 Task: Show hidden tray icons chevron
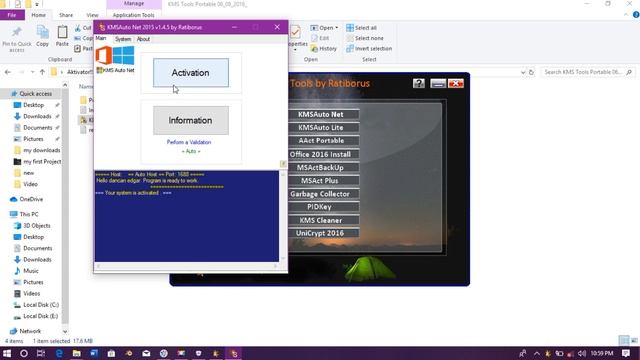pyautogui.click(x=537, y=353)
